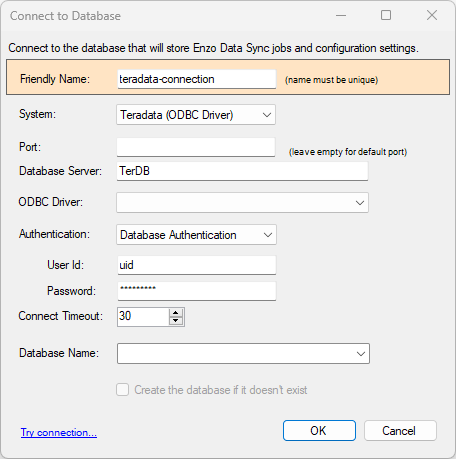Click the Friendly Name text field
The height and width of the screenshot is (459, 456).
(197, 79)
